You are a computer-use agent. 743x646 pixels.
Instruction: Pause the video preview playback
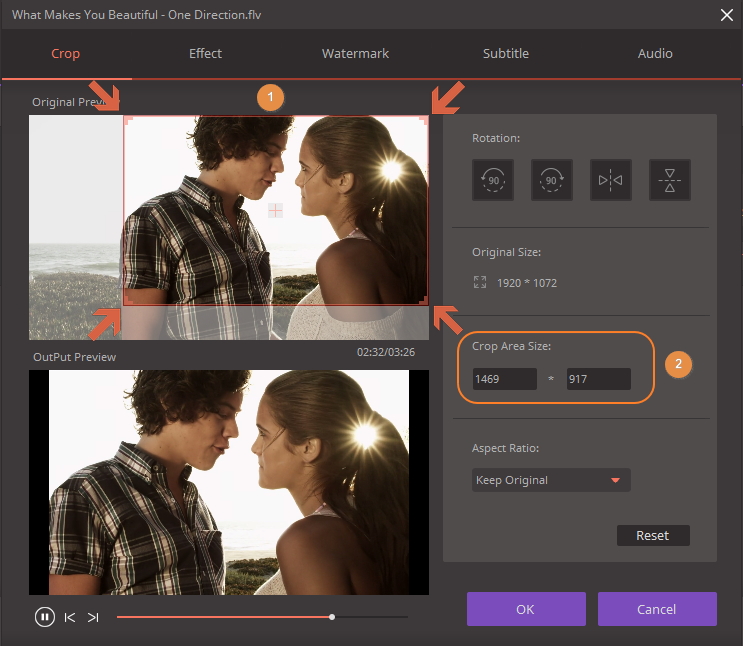point(45,617)
